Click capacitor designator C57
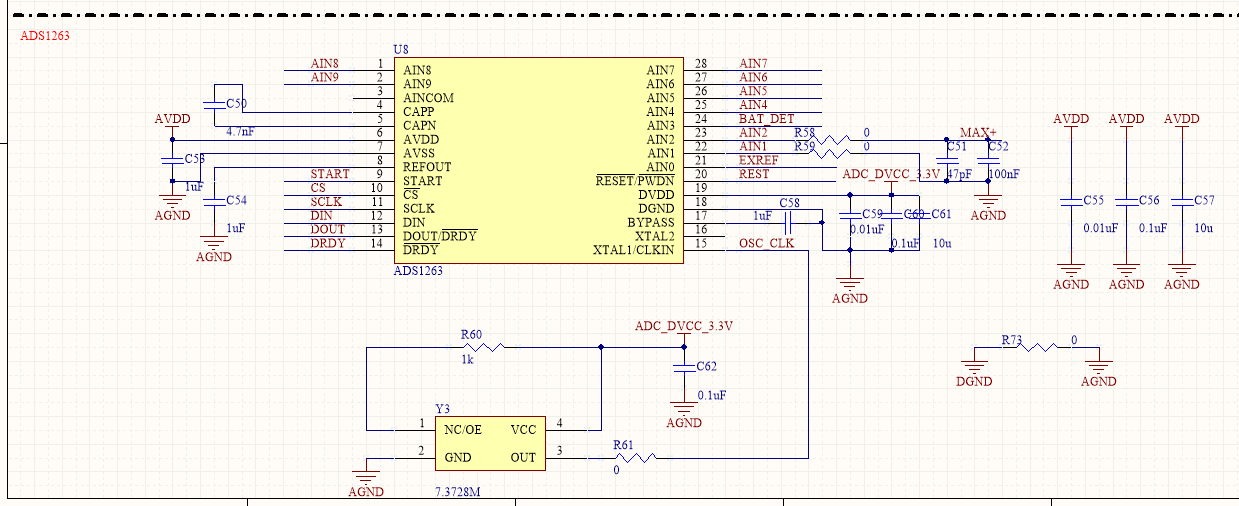 tap(1204, 200)
